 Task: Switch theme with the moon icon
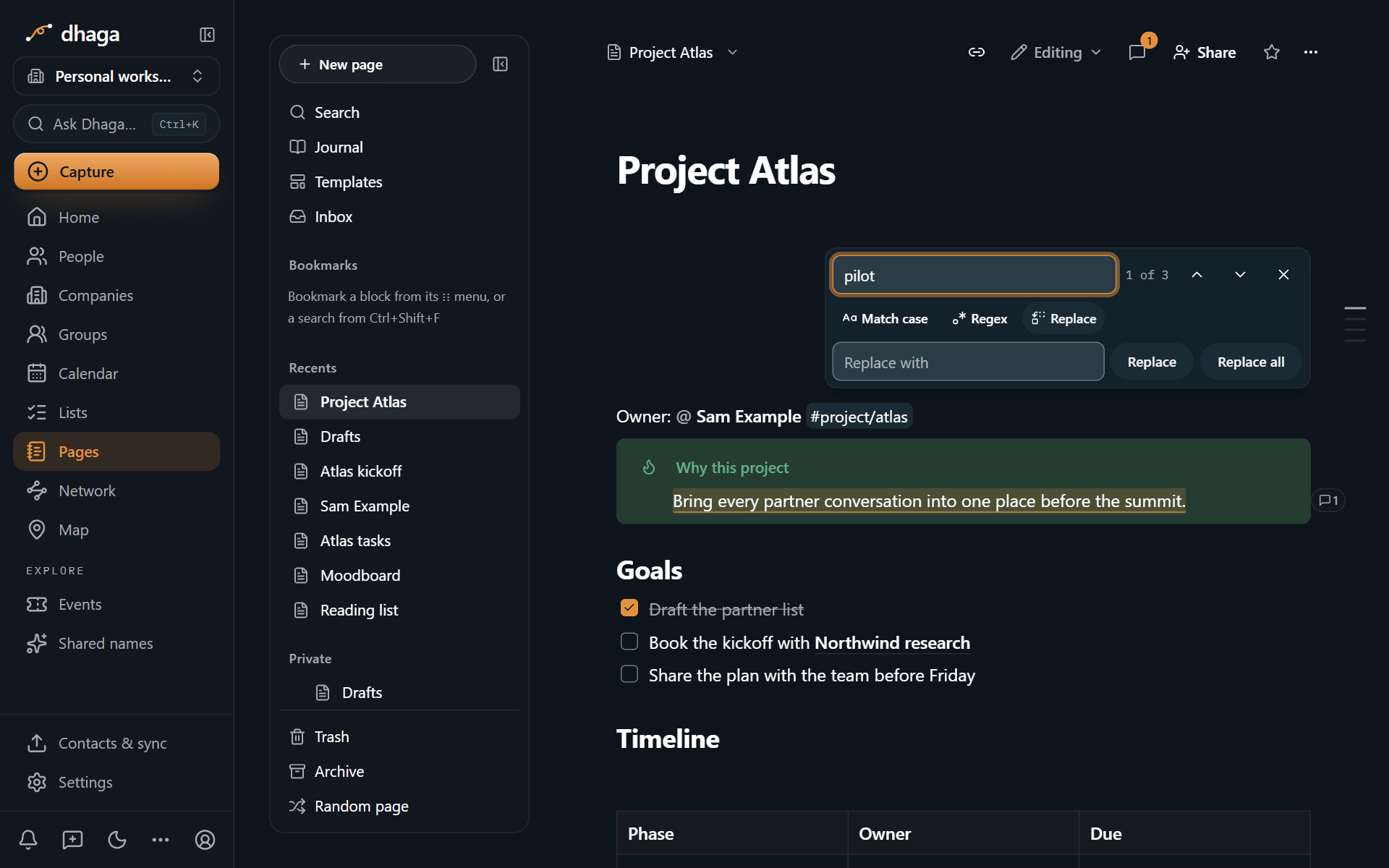click(116, 840)
